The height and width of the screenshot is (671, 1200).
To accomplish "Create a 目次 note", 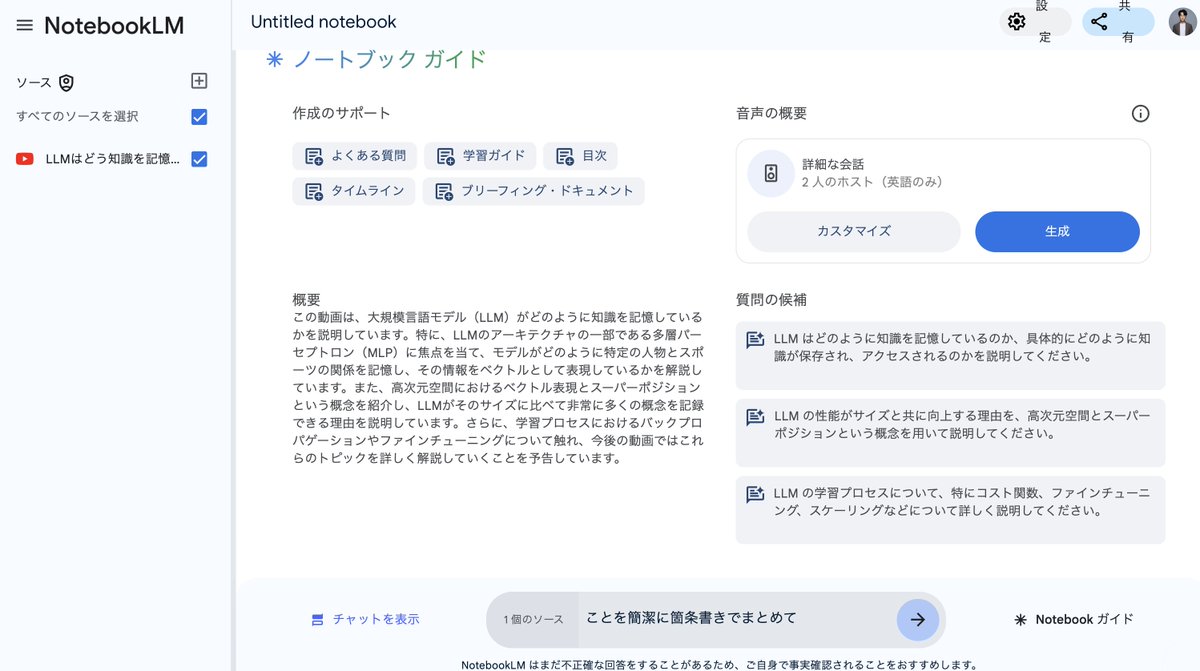I will pyautogui.click(x=581, y=156).
